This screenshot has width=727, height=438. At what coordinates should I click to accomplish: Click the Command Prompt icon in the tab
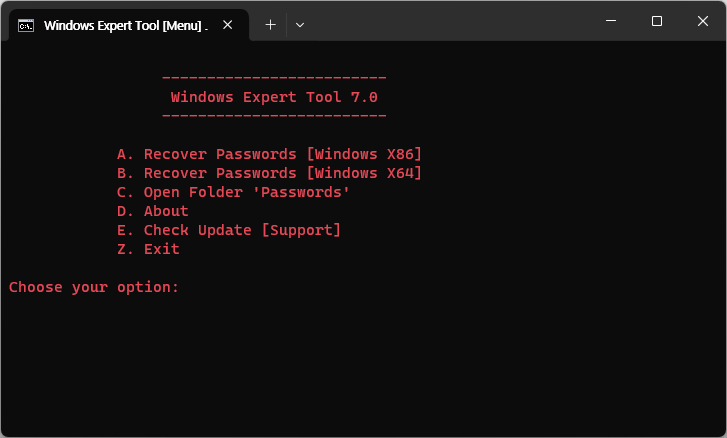click(27, 25)
